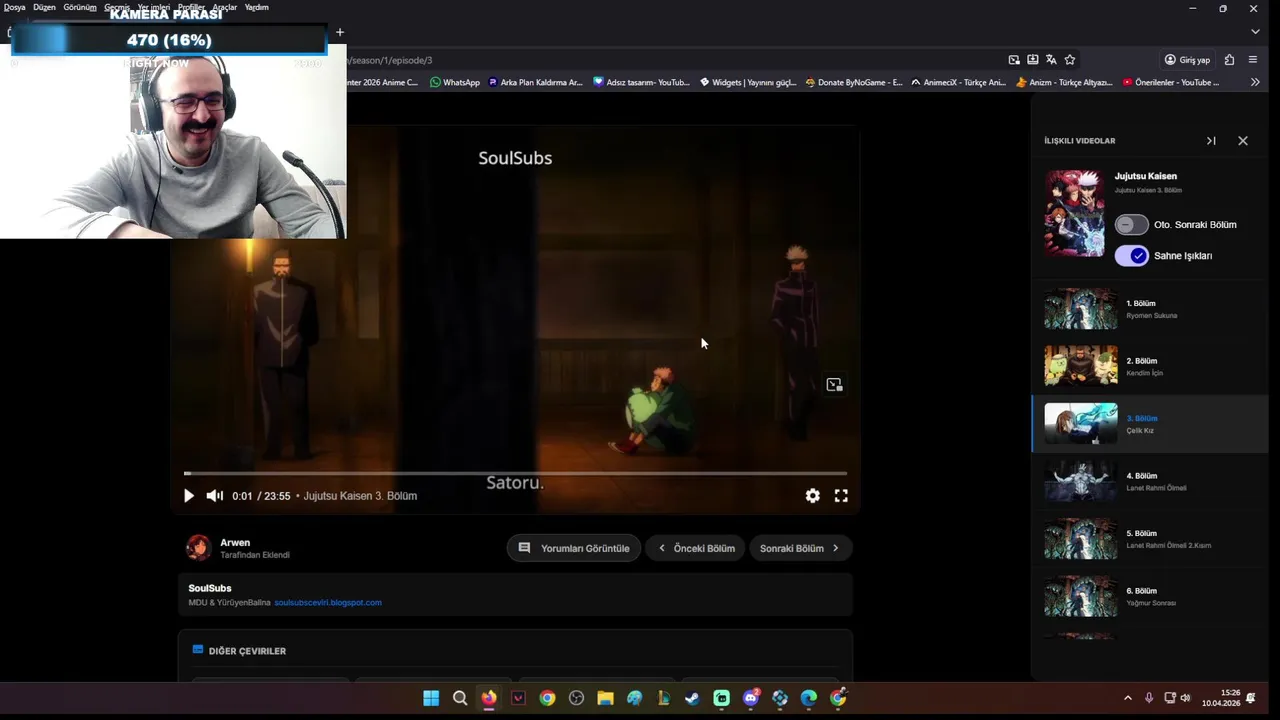Click the picture-in-picture icon on video

835,385
